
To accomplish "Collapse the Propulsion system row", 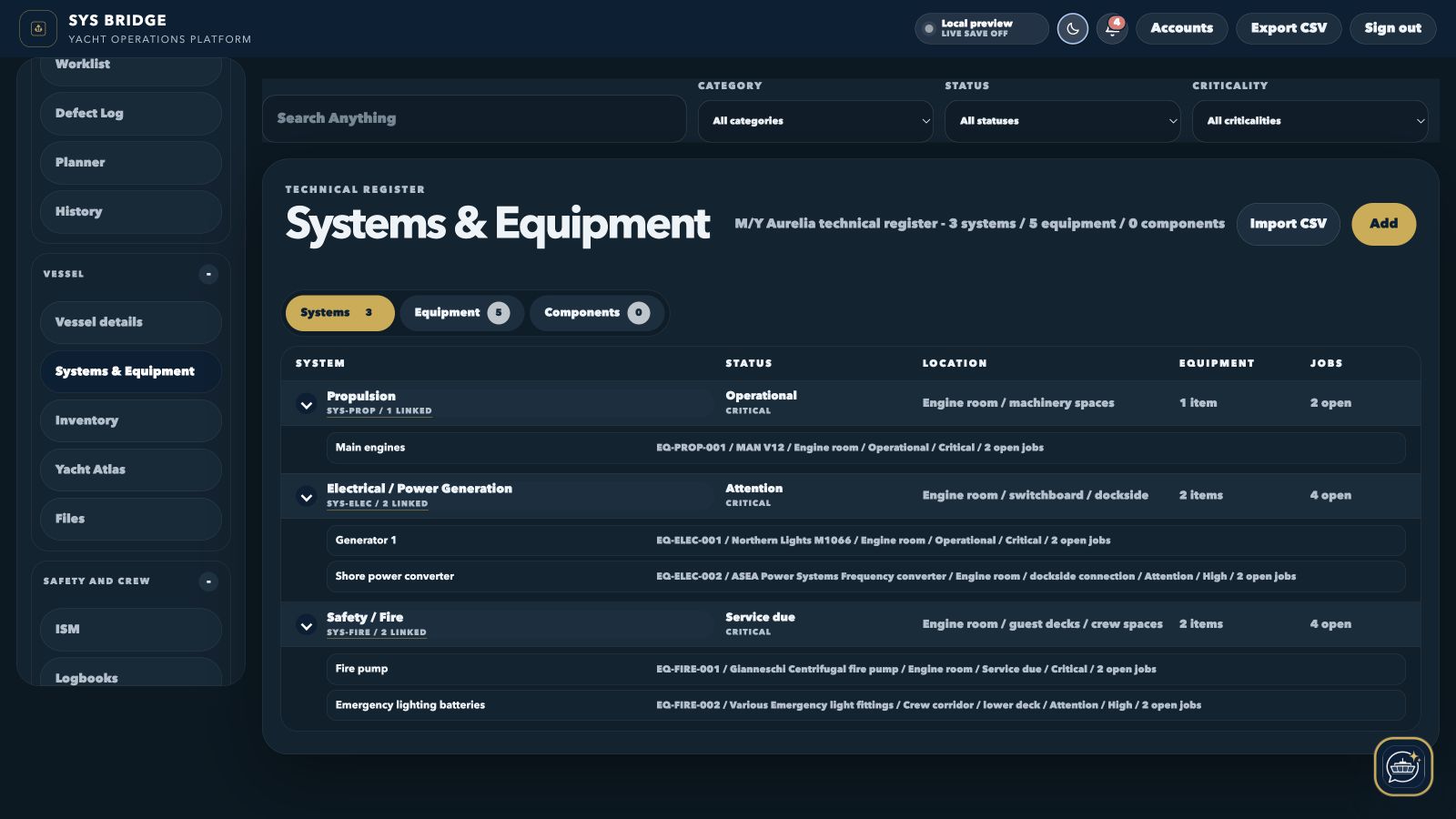I will (307, 404).
